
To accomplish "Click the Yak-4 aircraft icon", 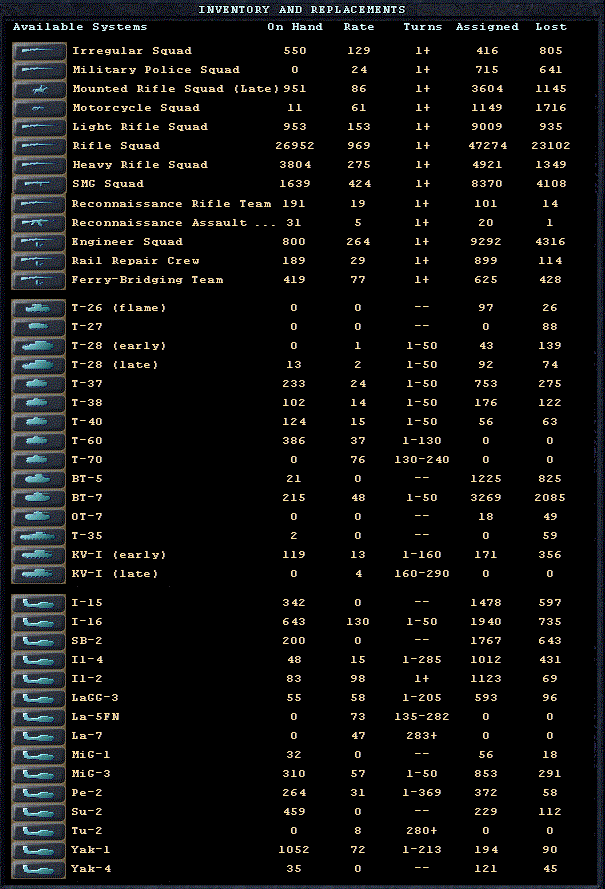I will point(39,869).
